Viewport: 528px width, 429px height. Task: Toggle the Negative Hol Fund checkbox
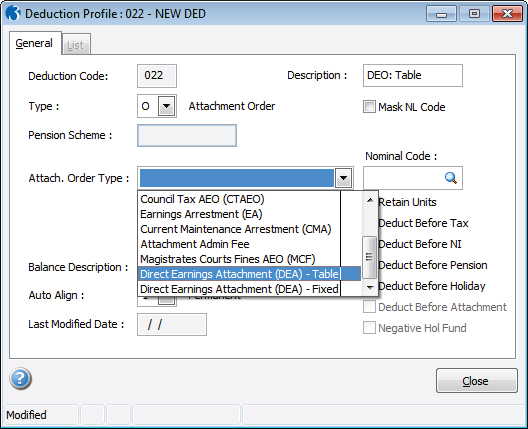coord(369,328)
